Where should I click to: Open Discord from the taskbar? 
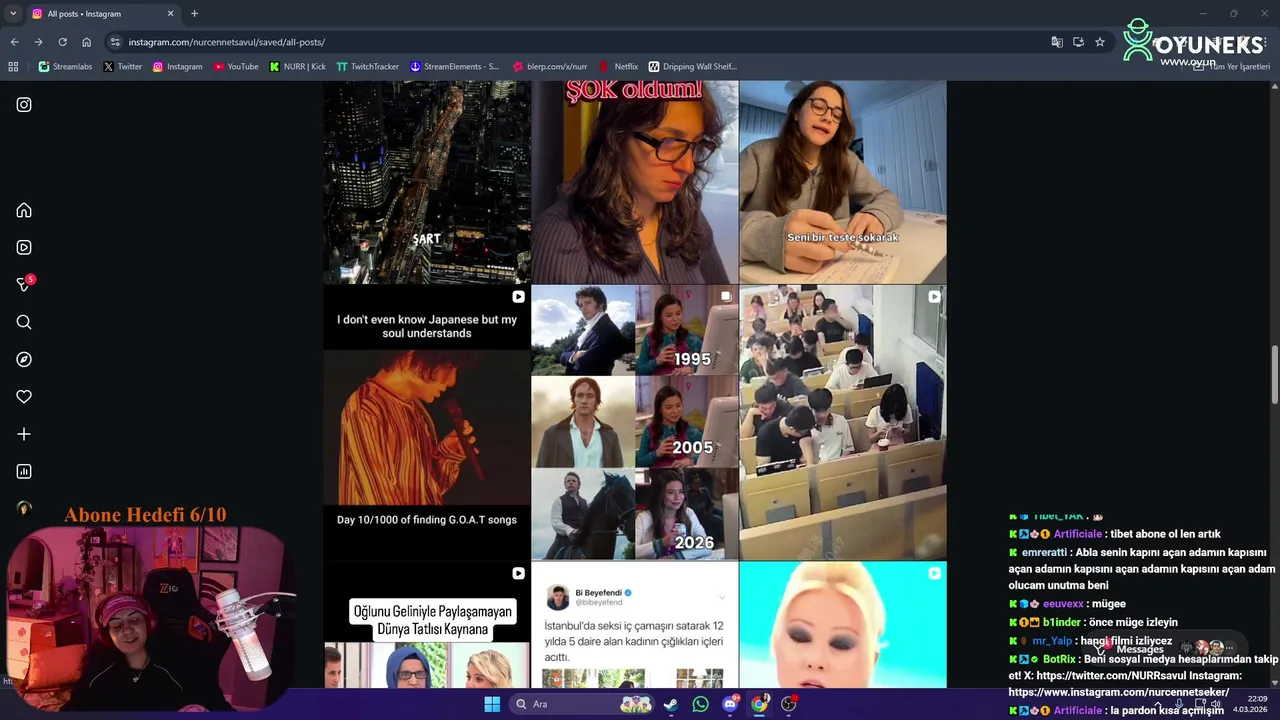(730, 704)
